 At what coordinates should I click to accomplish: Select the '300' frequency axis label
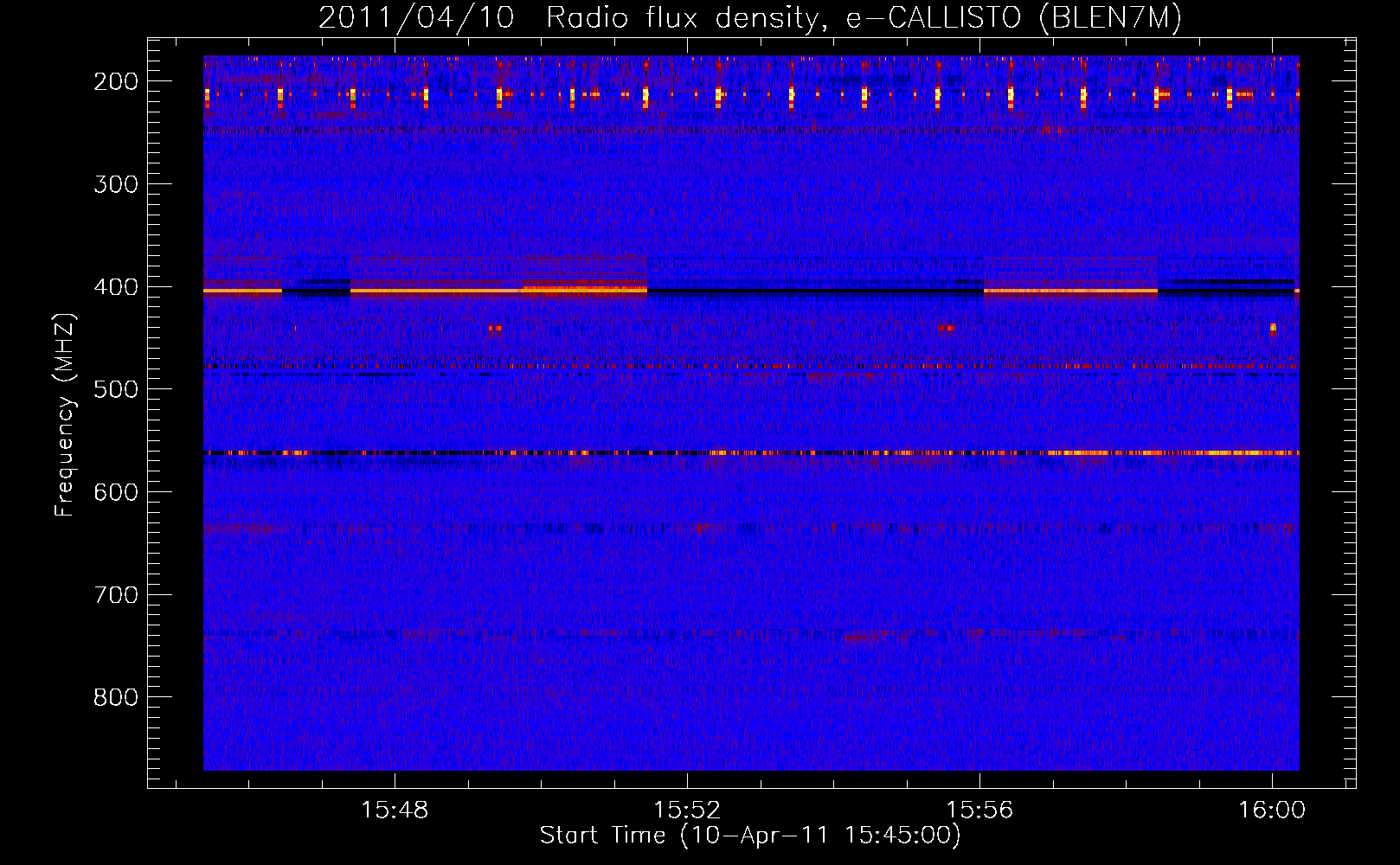coord(116,184)
